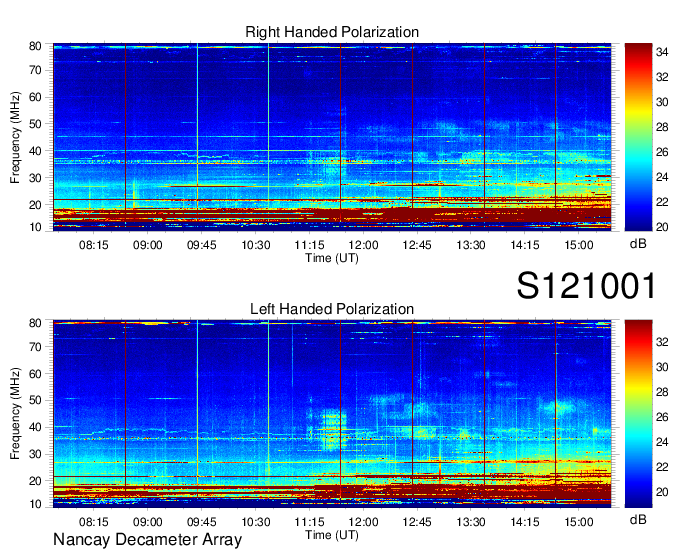This screenshot has width=680, height=552.
Task: Click the 13:30 time tick on Right Handed plot
Action: click(x=471, y=245)
